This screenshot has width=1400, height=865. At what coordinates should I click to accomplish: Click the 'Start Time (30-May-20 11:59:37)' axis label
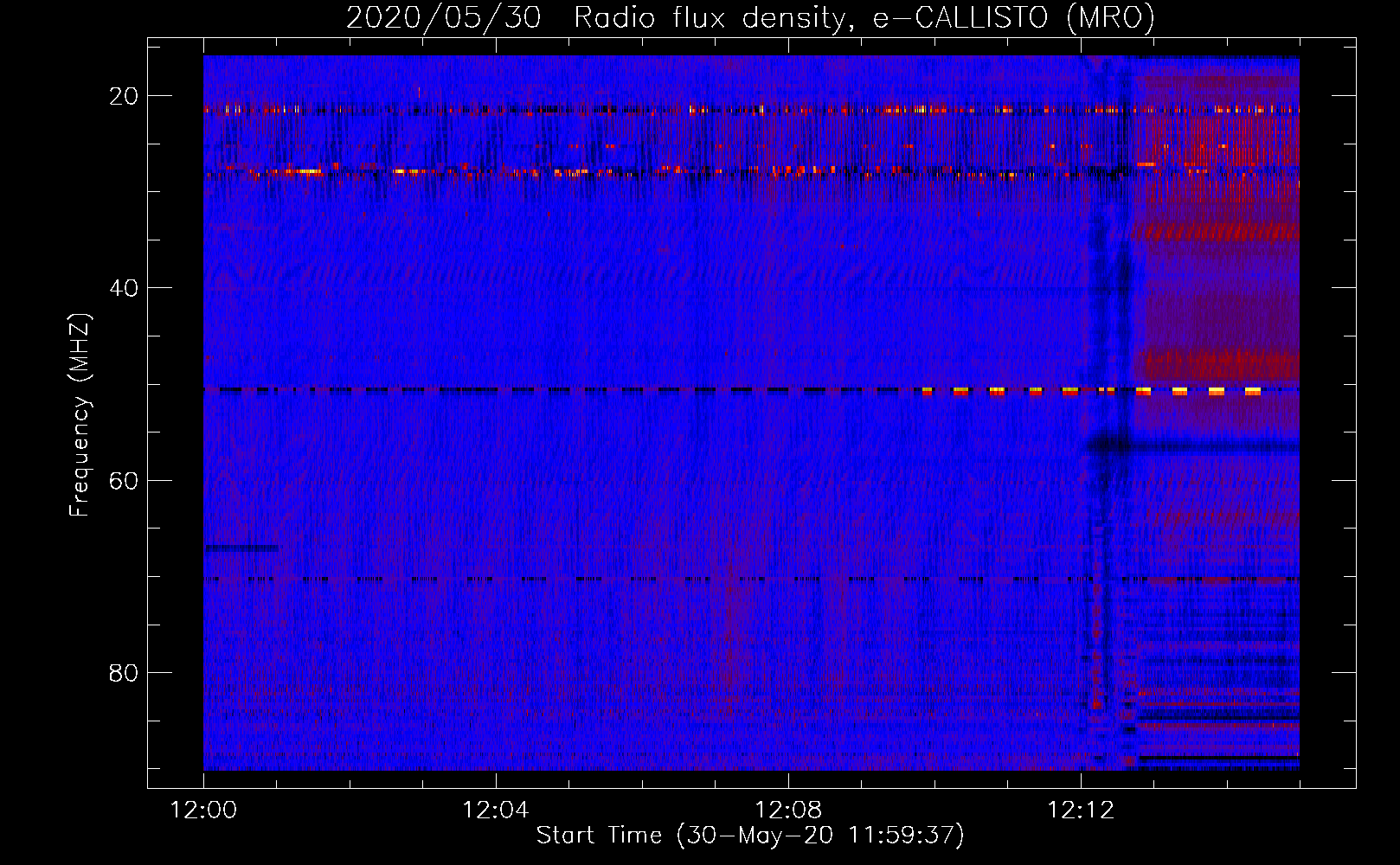750,836
